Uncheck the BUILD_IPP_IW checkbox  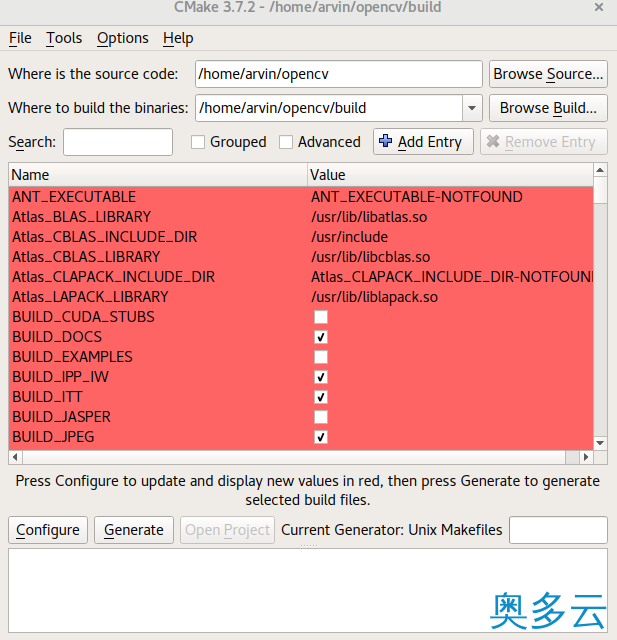[x=321, y=377]
